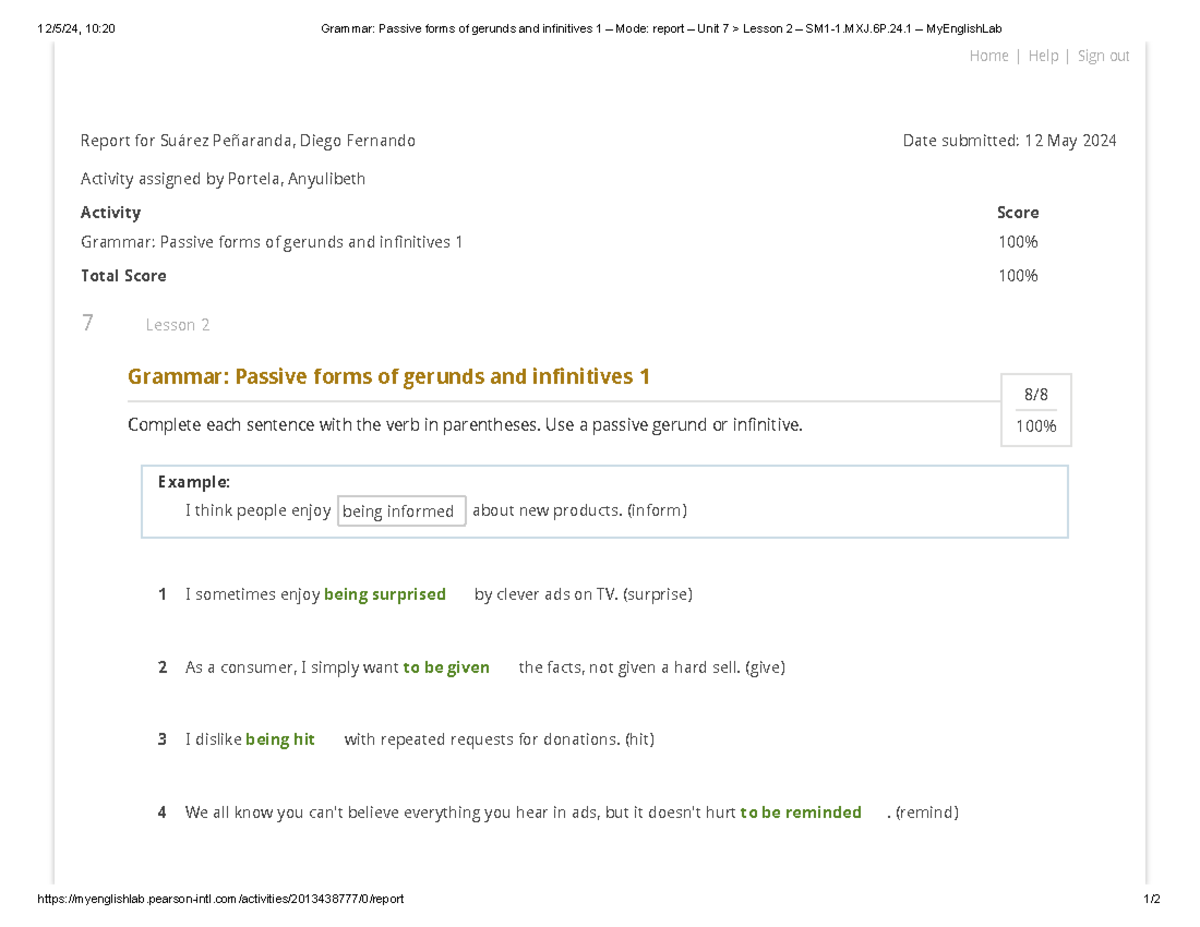1200x927 pixels.
Task: Sign out of MyEnglishLab
Action: (x=1104, y=56)
